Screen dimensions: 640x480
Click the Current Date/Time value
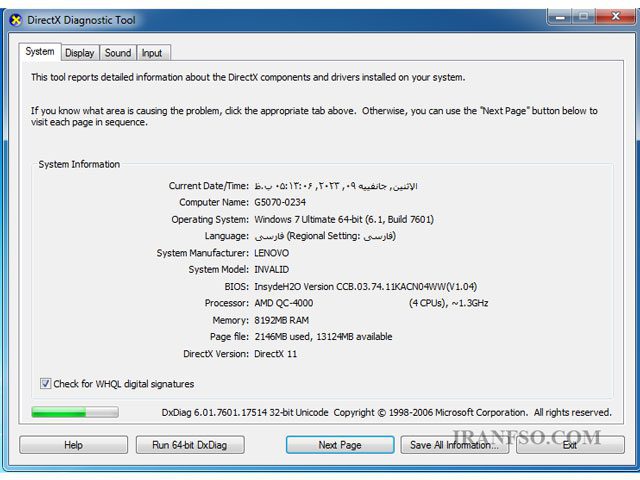(x=336, y=186)
